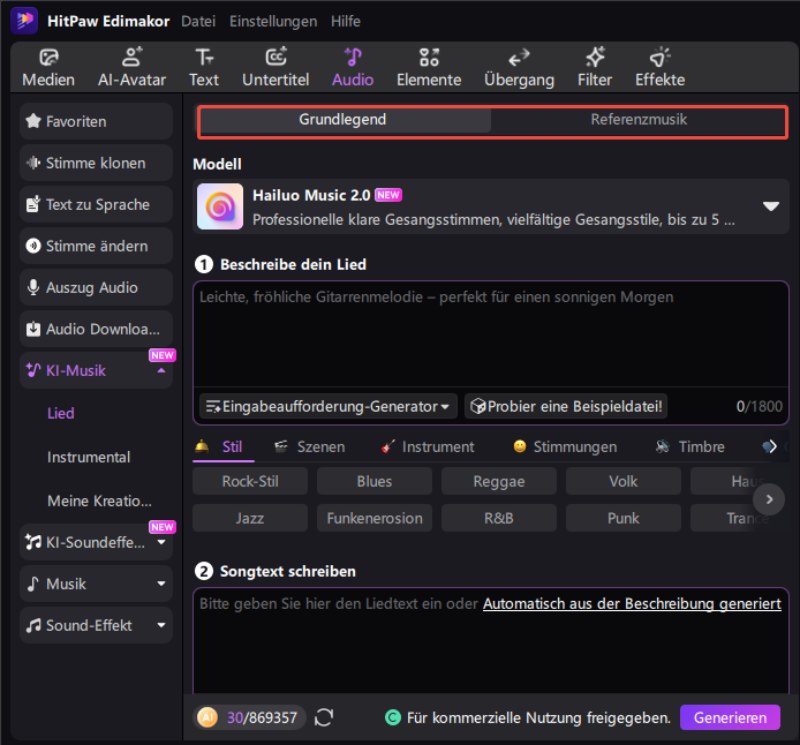Click the Automatisch aus der Beschreibung generiert link
Viewport: 800px width, 745px height.
pos(631,604)
